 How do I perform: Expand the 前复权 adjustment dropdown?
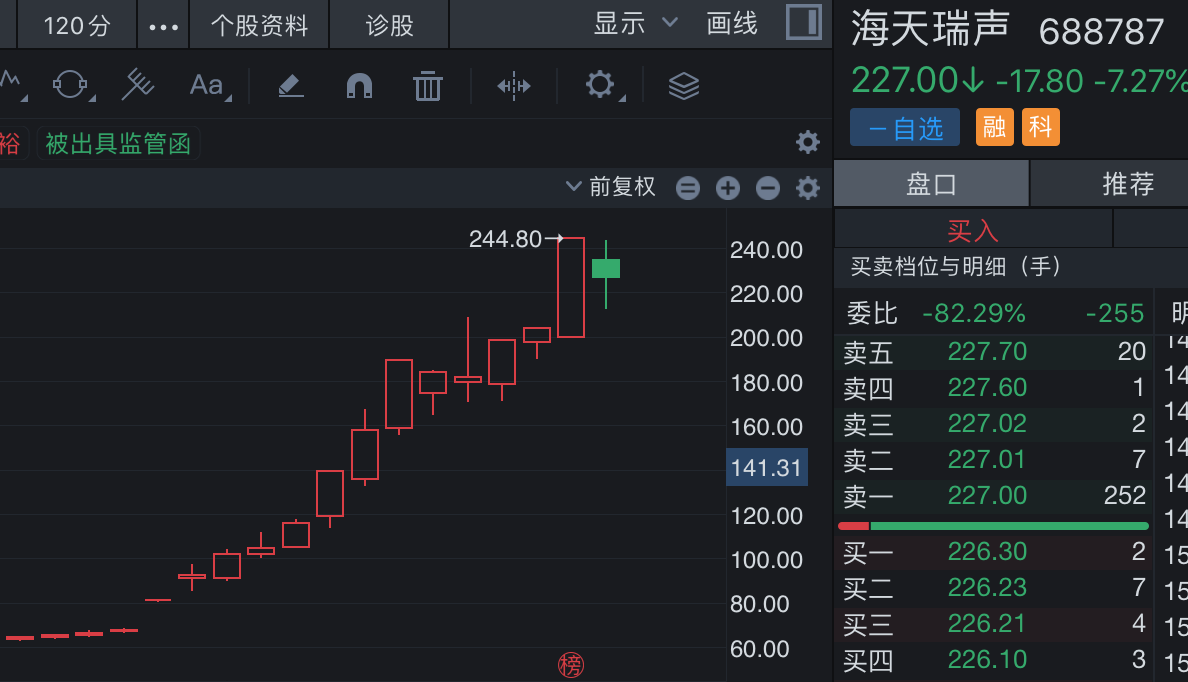point(610,187)
